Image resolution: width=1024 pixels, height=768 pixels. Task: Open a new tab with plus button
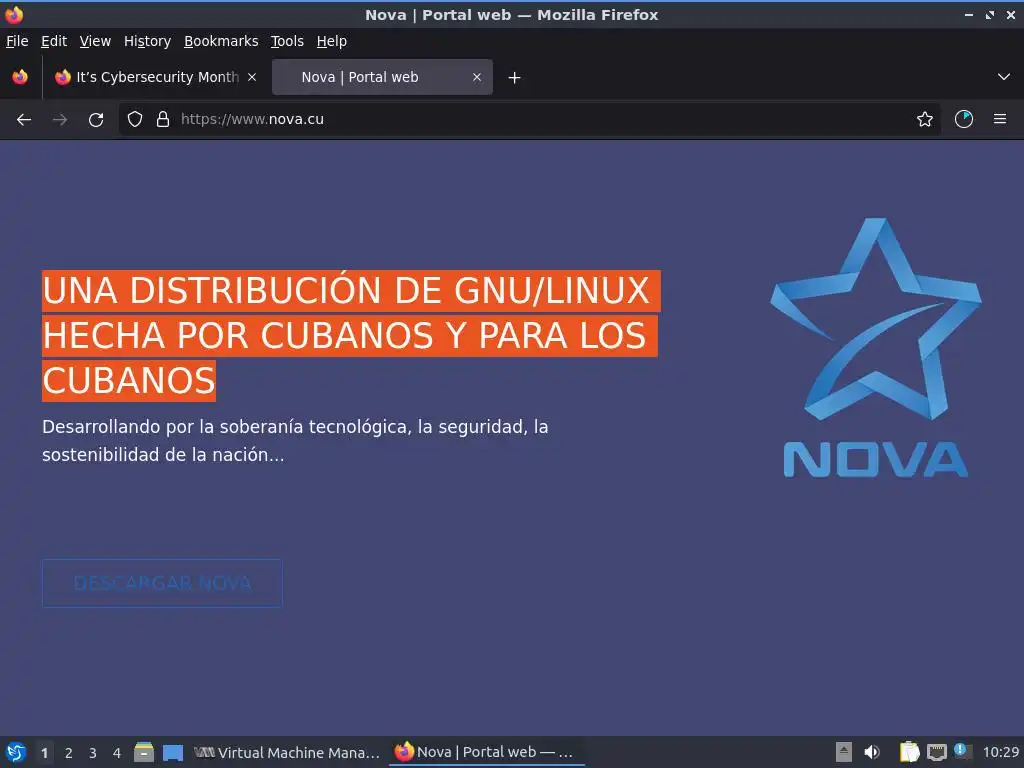pos(515,78)
